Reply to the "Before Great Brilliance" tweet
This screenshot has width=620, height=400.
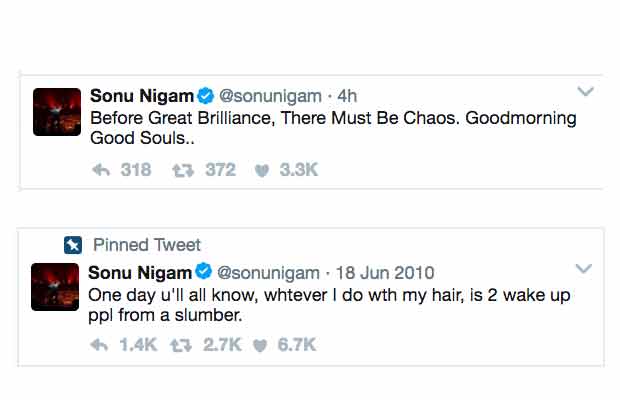tap(100, 171)
